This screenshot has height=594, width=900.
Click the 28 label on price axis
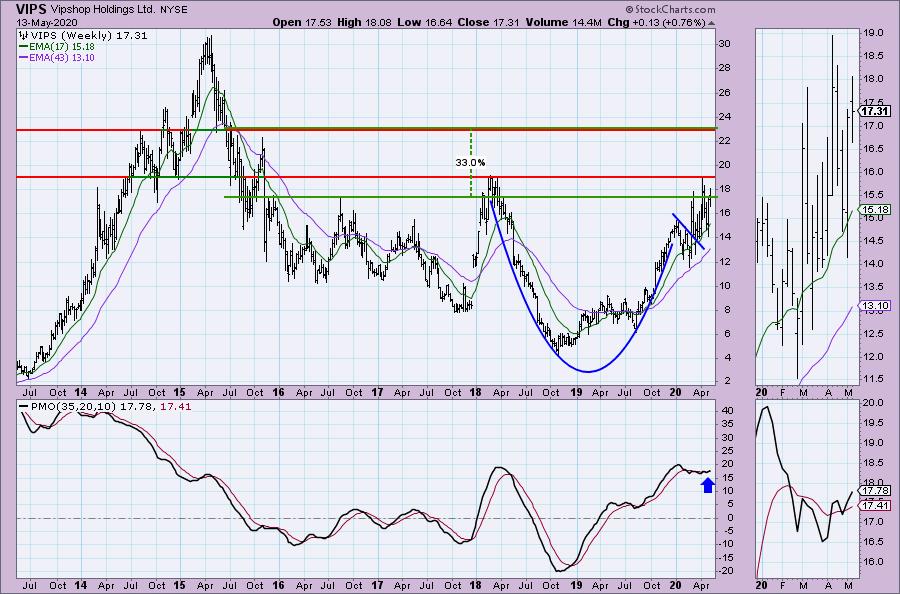point(724,68)
